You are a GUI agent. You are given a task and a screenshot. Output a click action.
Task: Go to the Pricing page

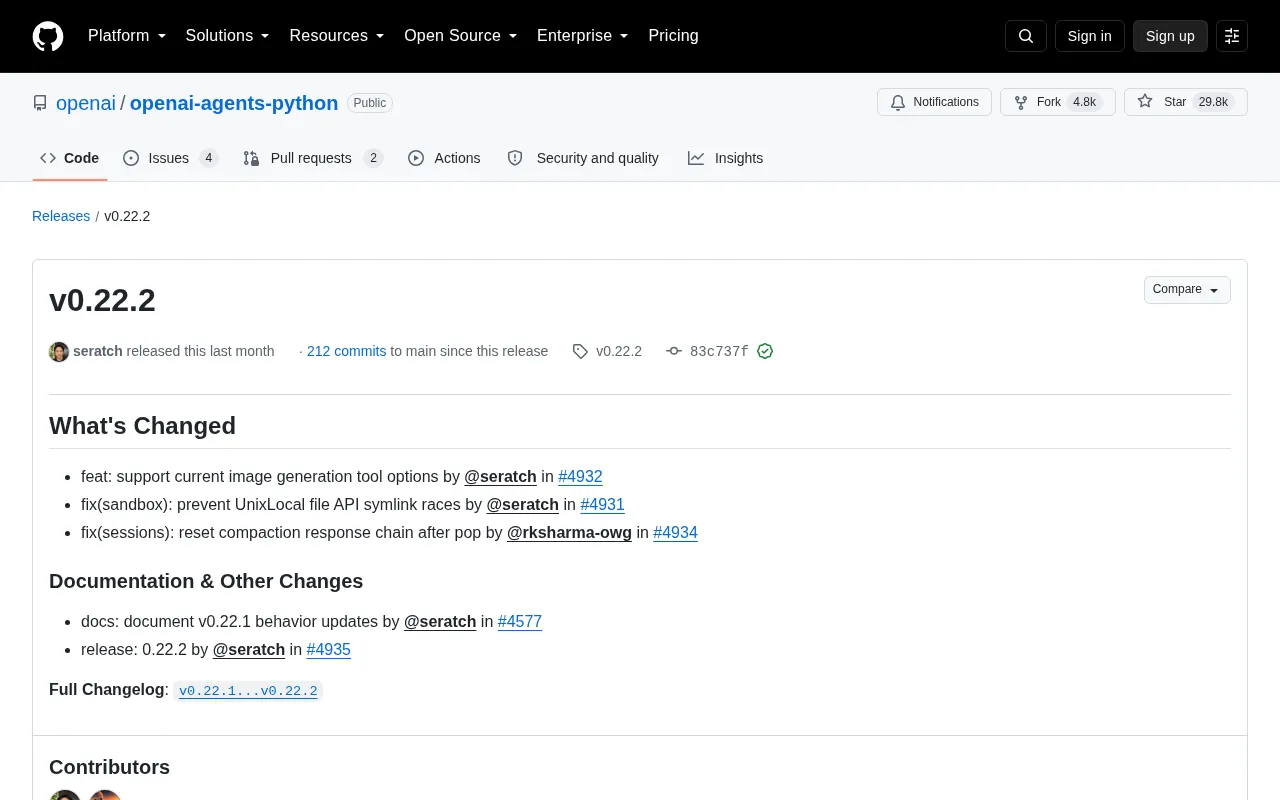click(x=673, y=36)
